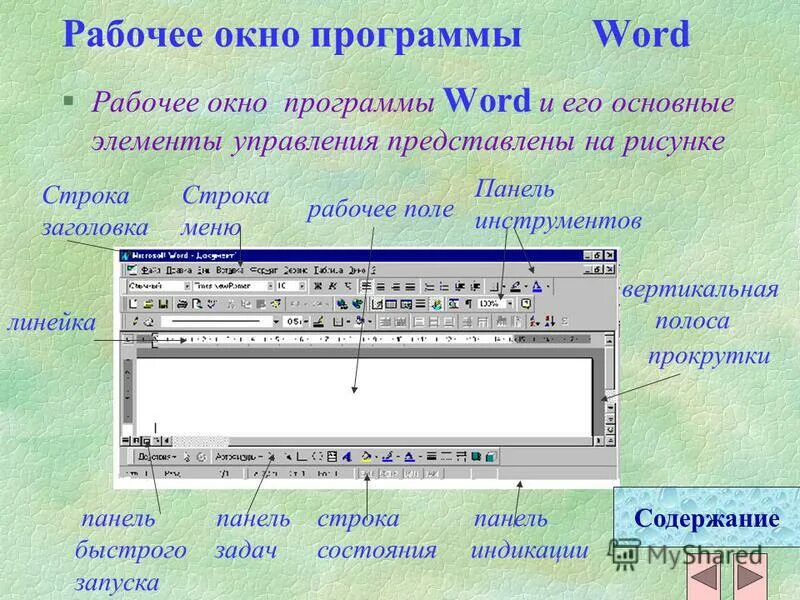This screenshot has width=800, height=600.
Task: Toggle ИСПР track changes in status bar
Action: point(389,474)
